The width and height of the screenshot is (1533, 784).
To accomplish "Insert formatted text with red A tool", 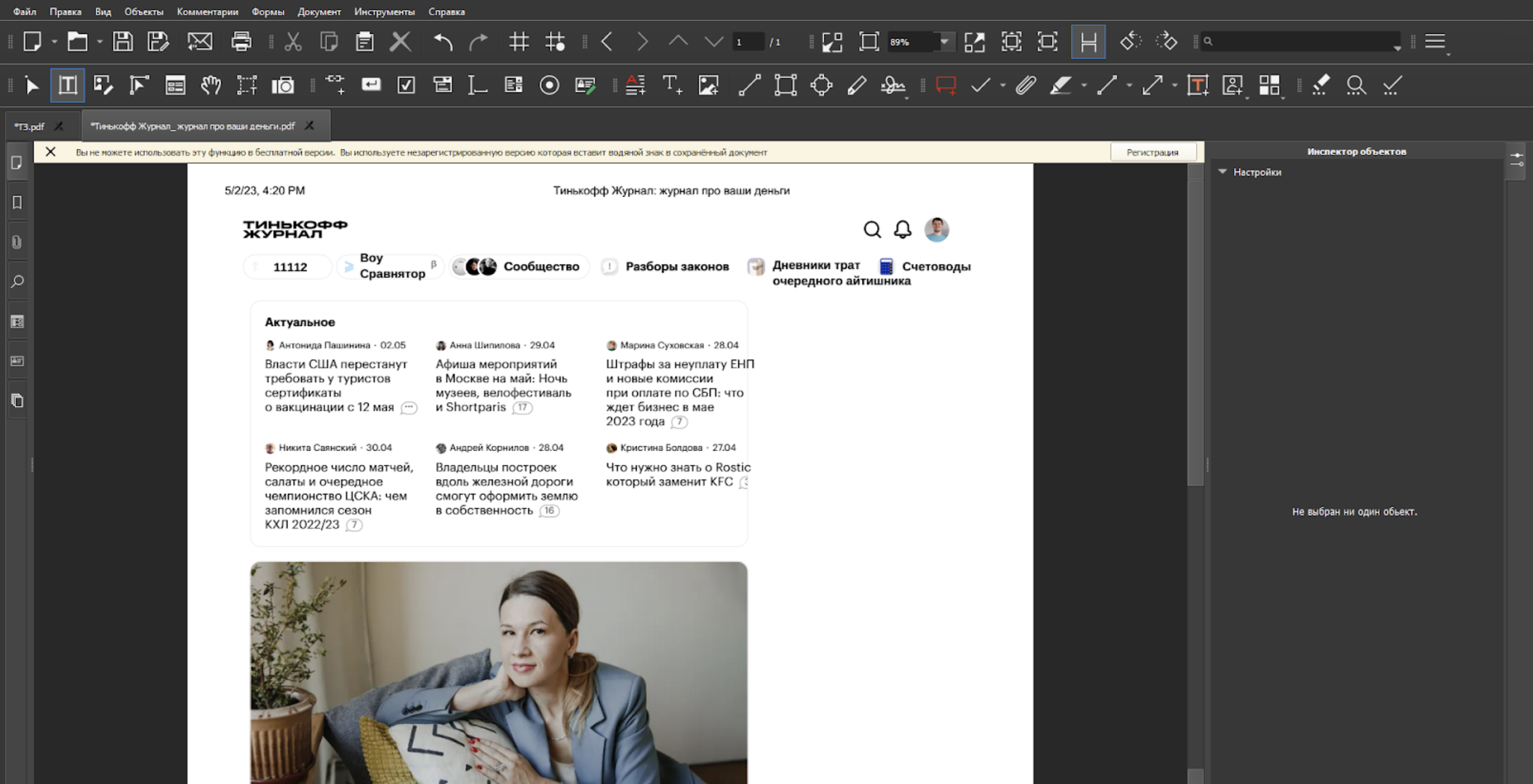I will 635,85.
